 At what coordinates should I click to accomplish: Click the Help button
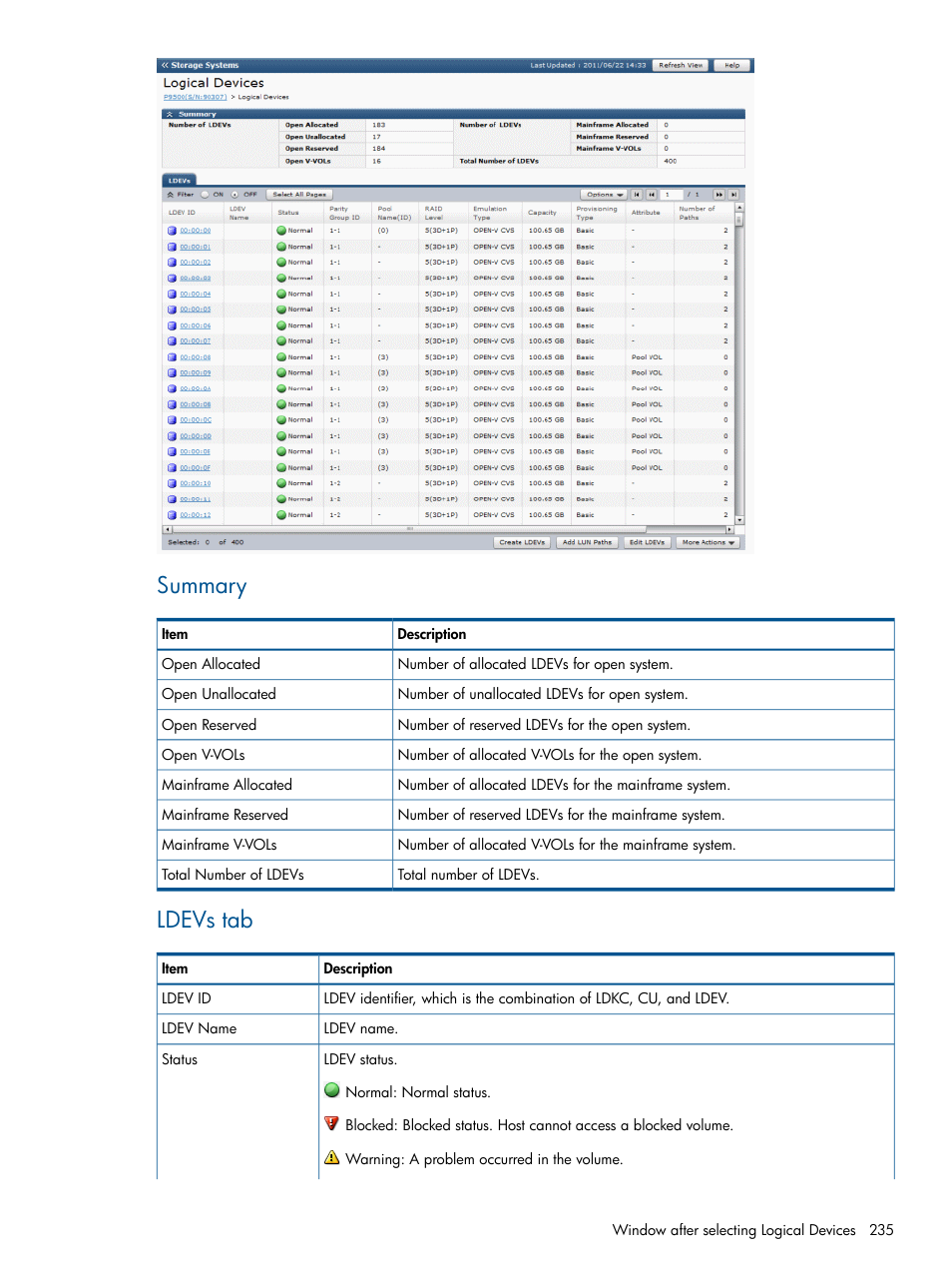731,65
